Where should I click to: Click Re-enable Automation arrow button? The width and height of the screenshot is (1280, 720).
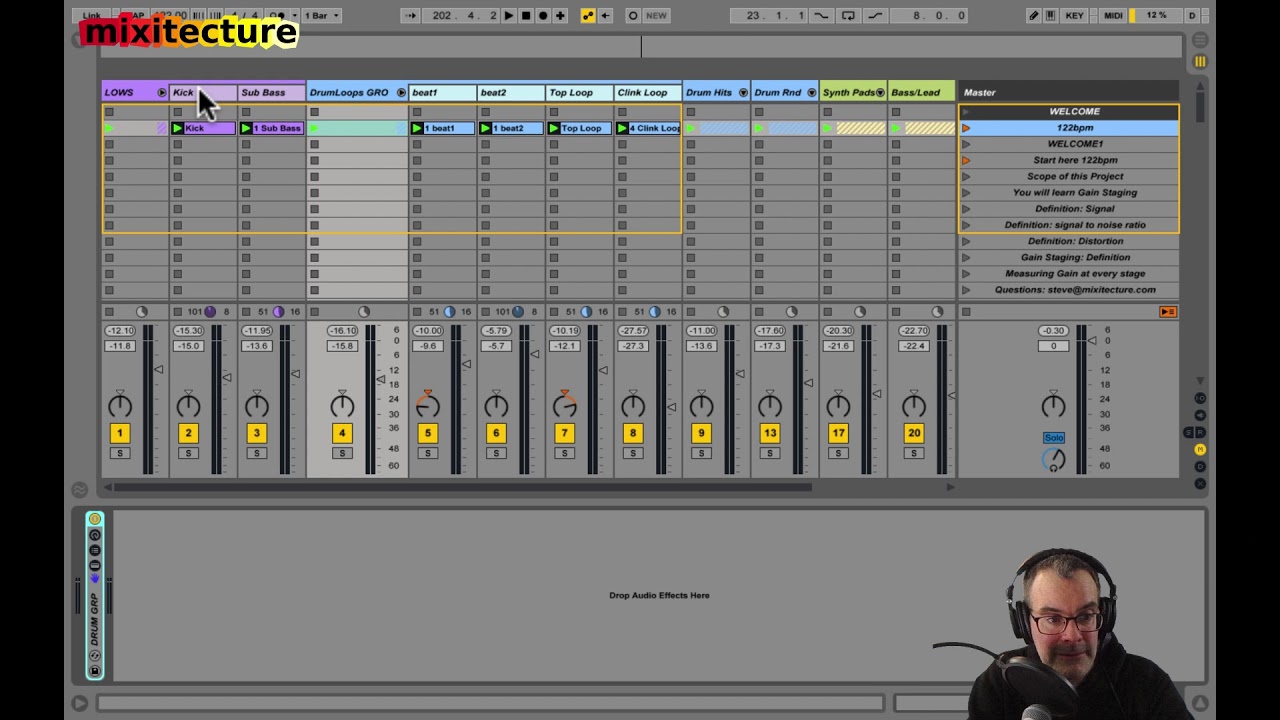[605, 15]
